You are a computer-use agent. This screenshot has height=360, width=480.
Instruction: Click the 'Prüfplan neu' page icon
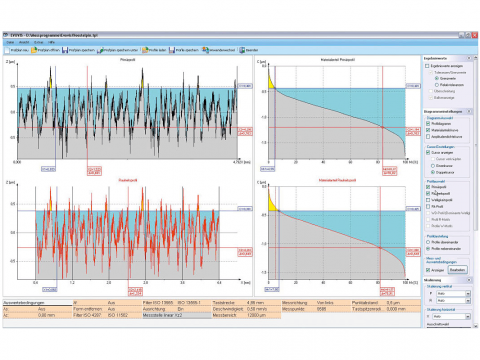pyautogui.click(x=7, y=50)
